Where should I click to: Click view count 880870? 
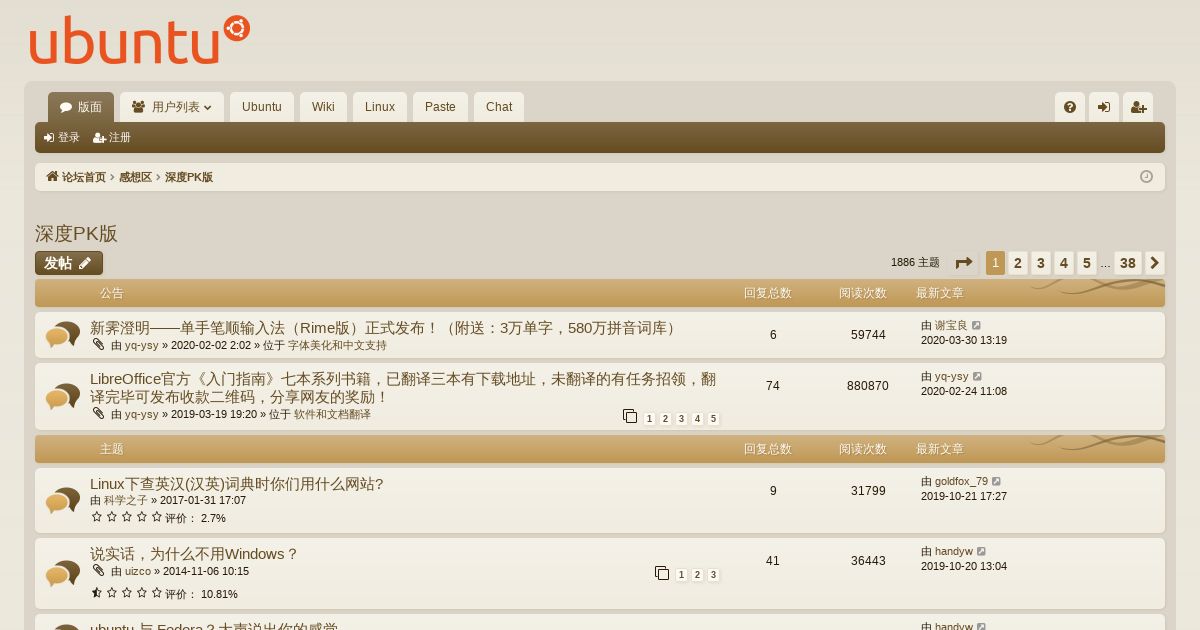[868, 386]
